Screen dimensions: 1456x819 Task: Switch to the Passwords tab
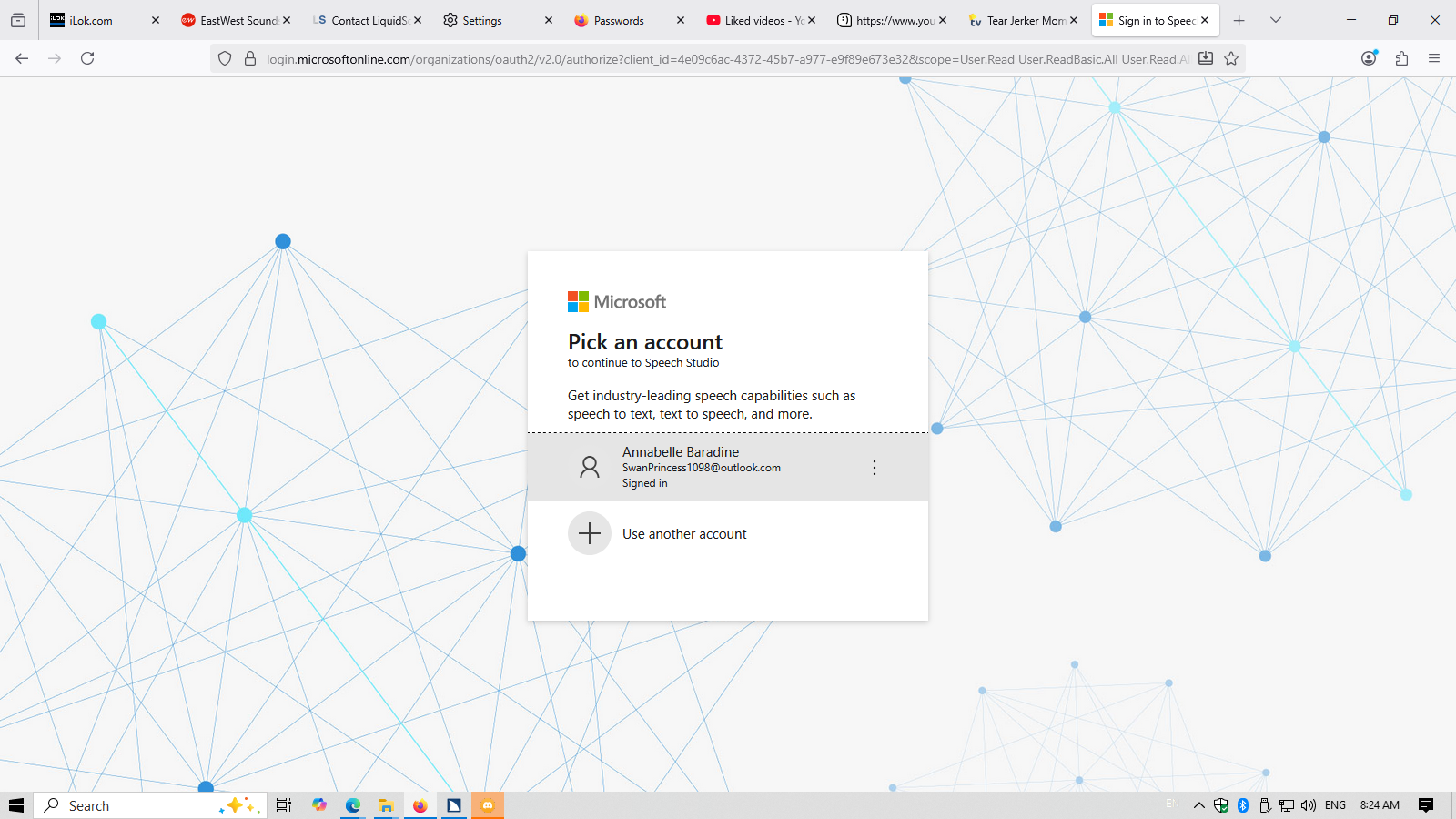coord(629,20)
